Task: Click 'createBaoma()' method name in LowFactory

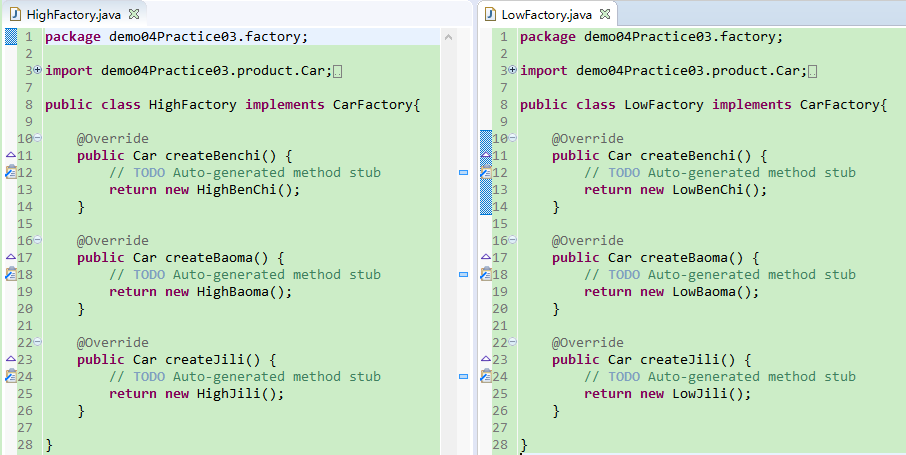Action: pos(692,257)
